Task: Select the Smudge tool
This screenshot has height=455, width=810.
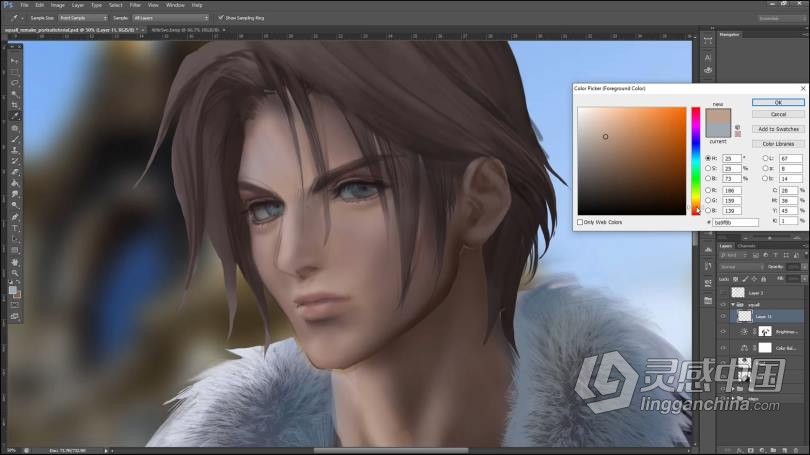Action: coord(14,194)
